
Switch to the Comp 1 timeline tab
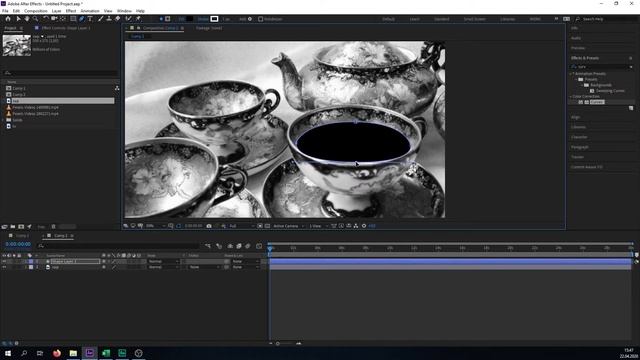pos(22,236)
